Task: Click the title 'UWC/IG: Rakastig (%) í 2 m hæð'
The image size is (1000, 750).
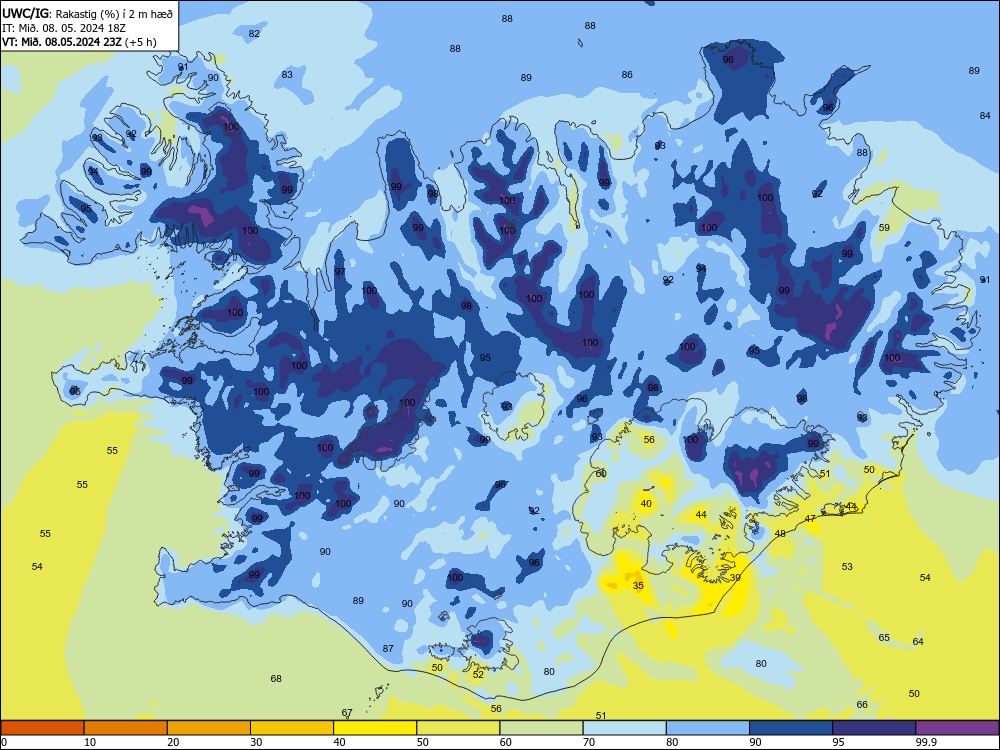Action: point(87,12)
